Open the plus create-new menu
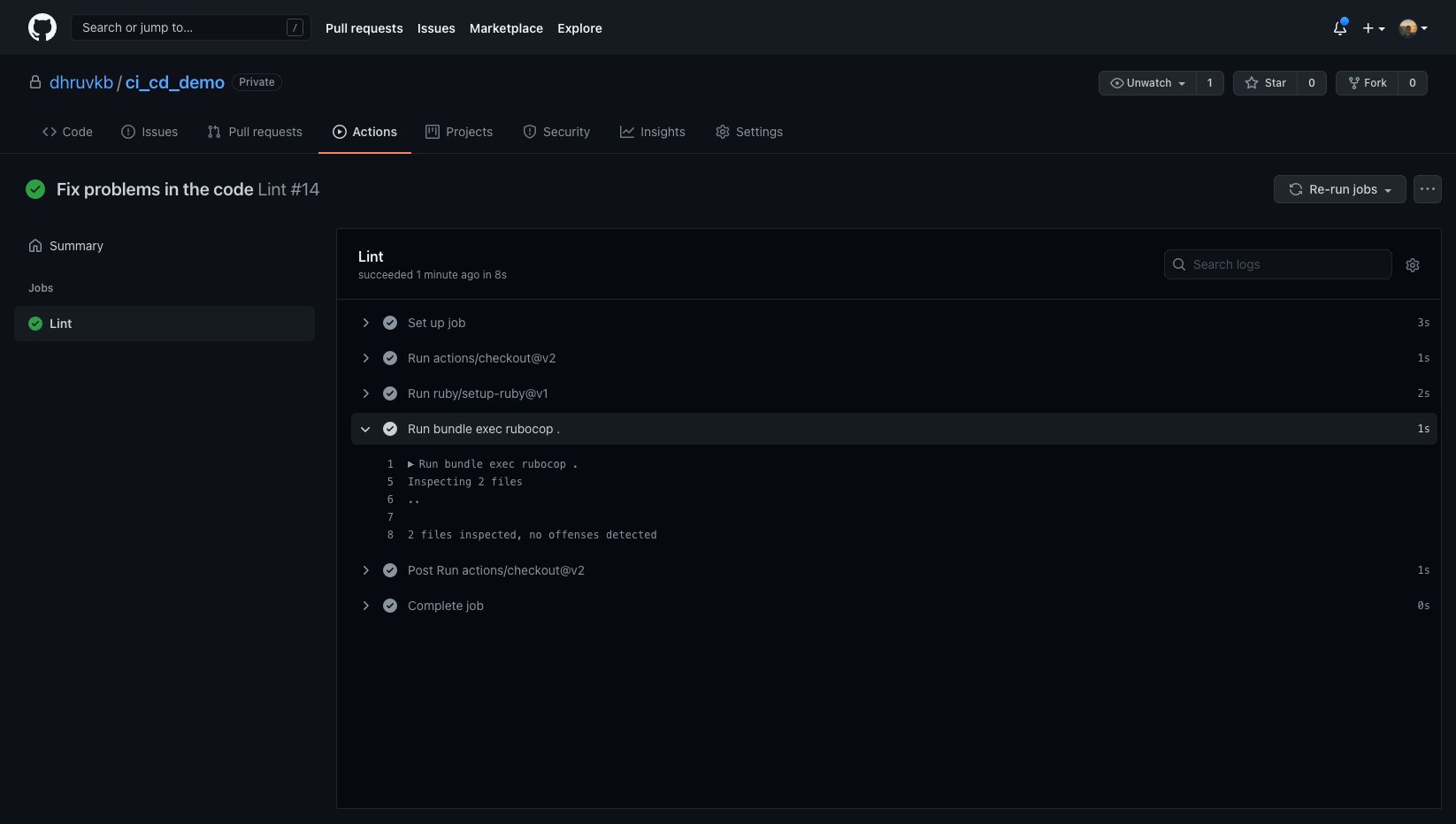1456x824 pixels. (x=1373, y=28)
